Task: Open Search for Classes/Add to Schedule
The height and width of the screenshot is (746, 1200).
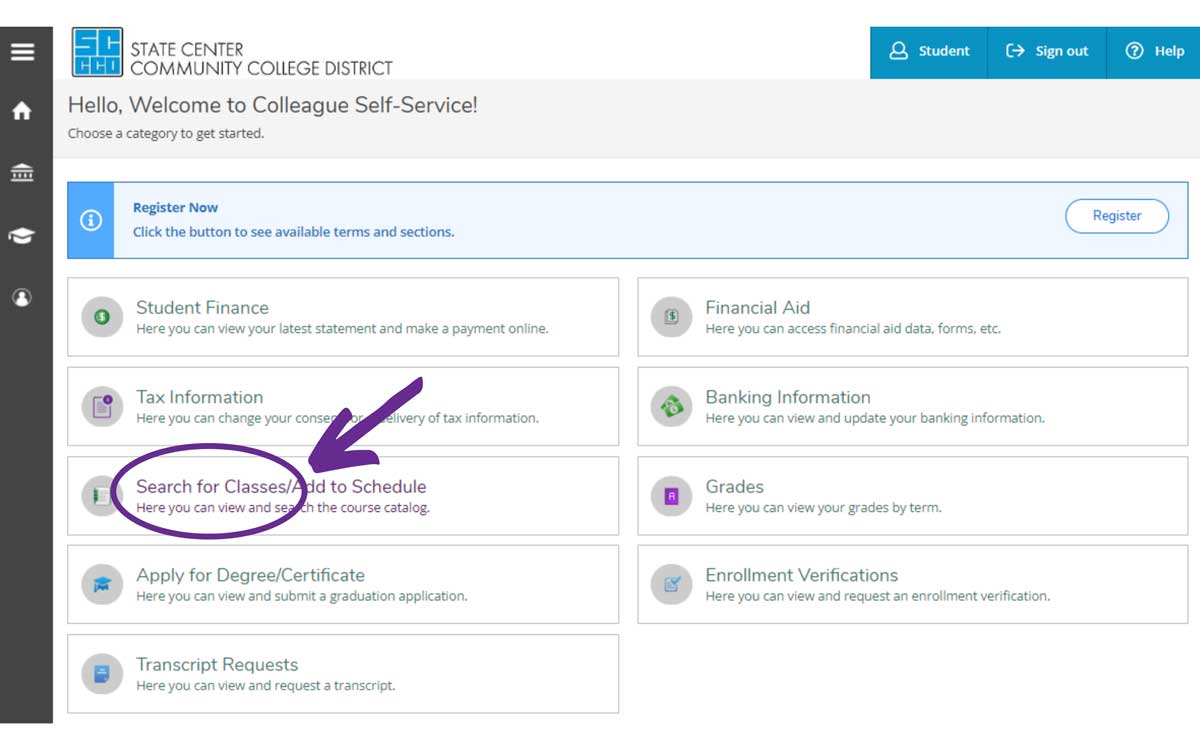Action: click(x=281, y=487)
